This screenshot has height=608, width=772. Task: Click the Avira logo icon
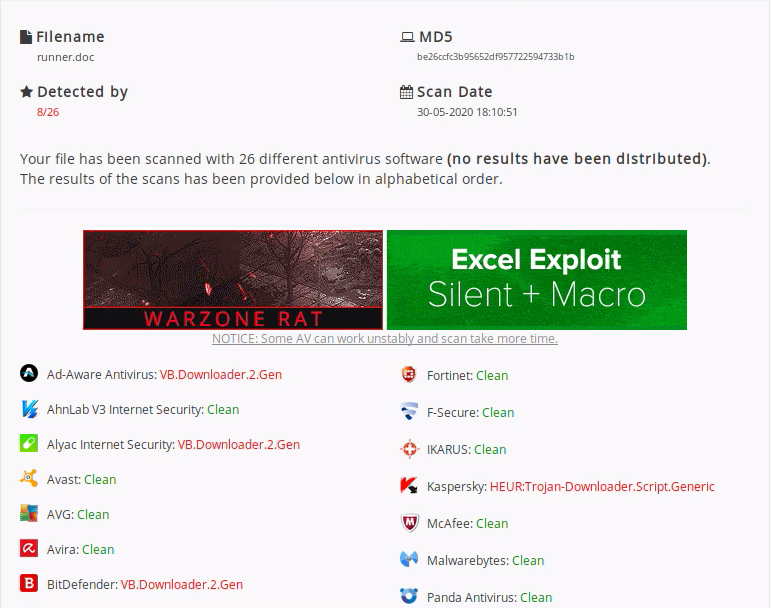coord(29,548)
